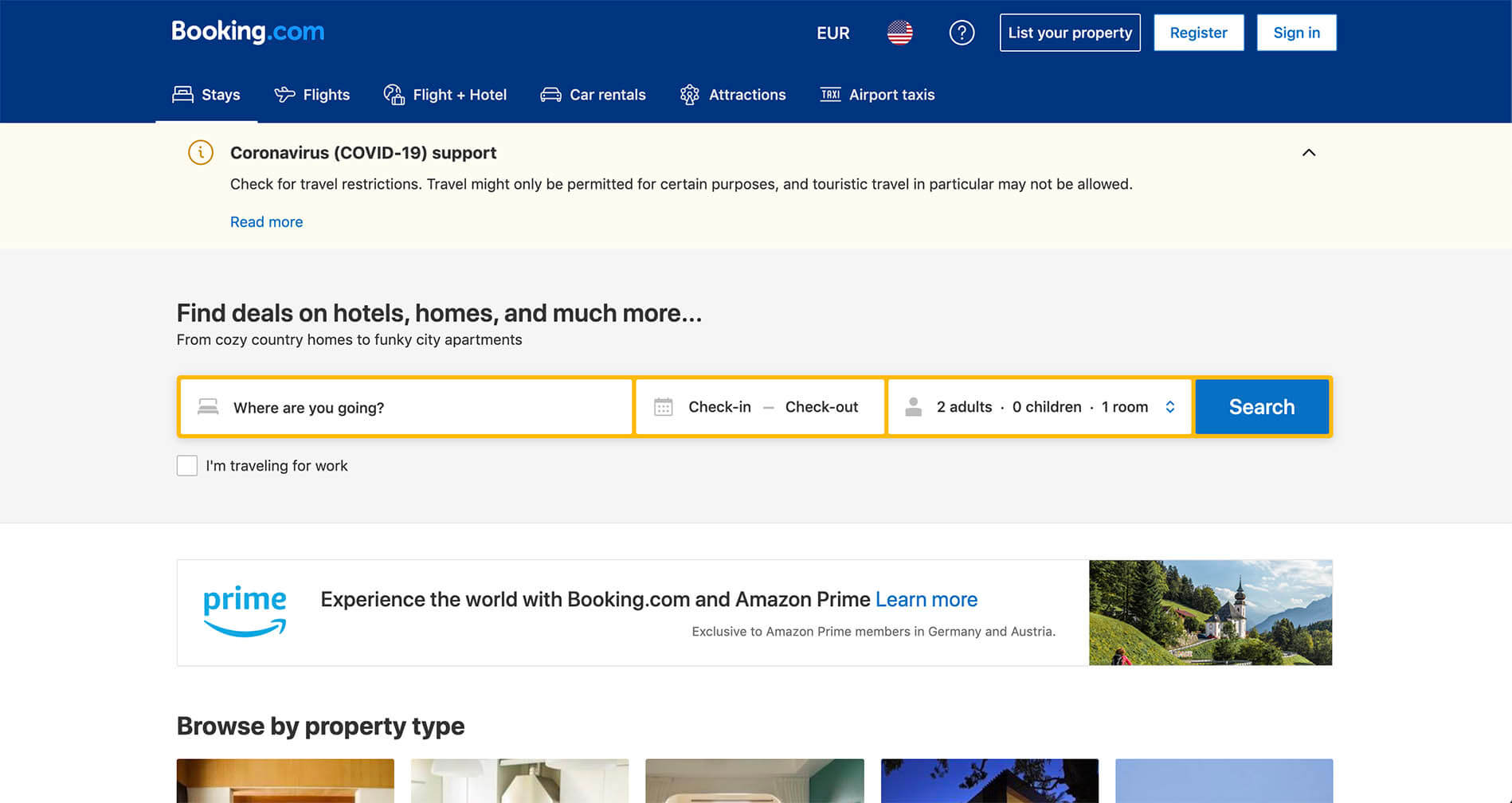Click the bed icon in destination field

(208, 407)
